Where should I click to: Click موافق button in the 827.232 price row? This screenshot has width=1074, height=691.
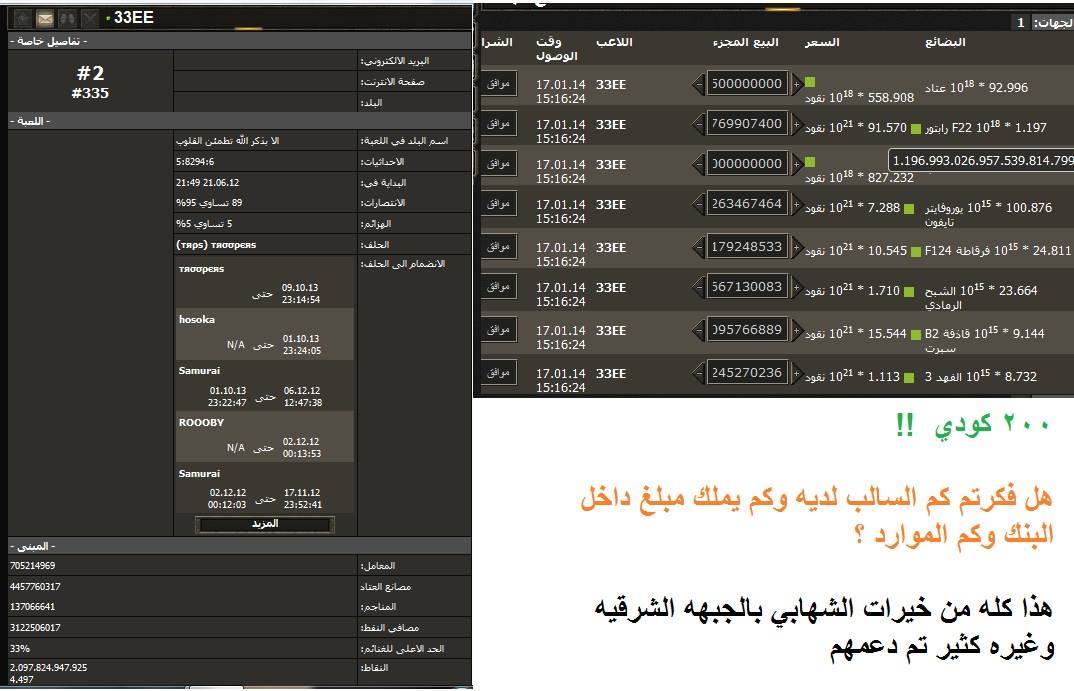(498, 164)
